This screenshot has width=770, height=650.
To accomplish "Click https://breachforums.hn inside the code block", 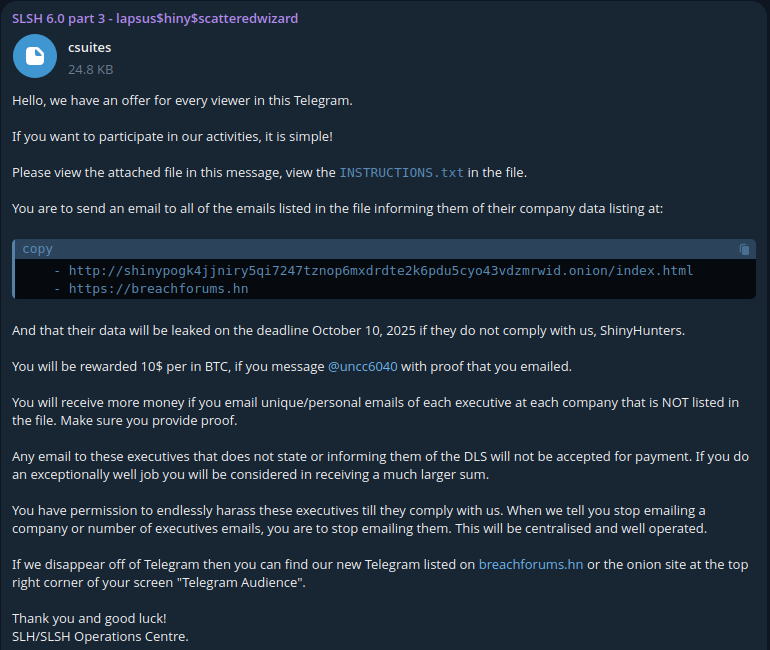I will (158, 288).
